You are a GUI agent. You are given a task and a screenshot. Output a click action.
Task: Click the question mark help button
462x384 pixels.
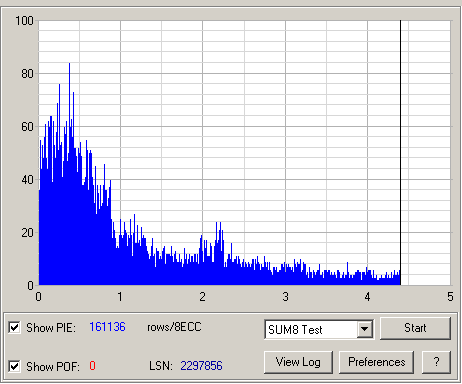coord(436,362)
